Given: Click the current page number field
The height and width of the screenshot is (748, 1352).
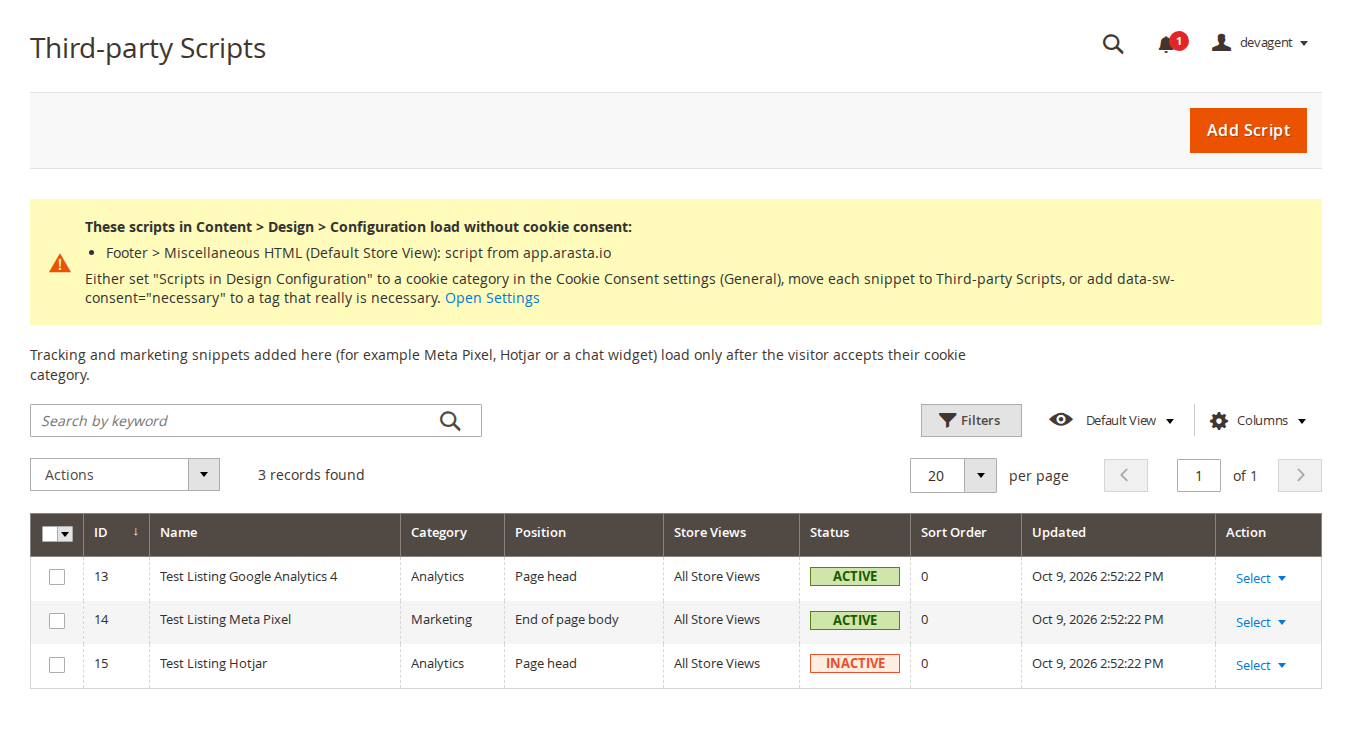Looking at the screenshot, I should pos(1199,476).
